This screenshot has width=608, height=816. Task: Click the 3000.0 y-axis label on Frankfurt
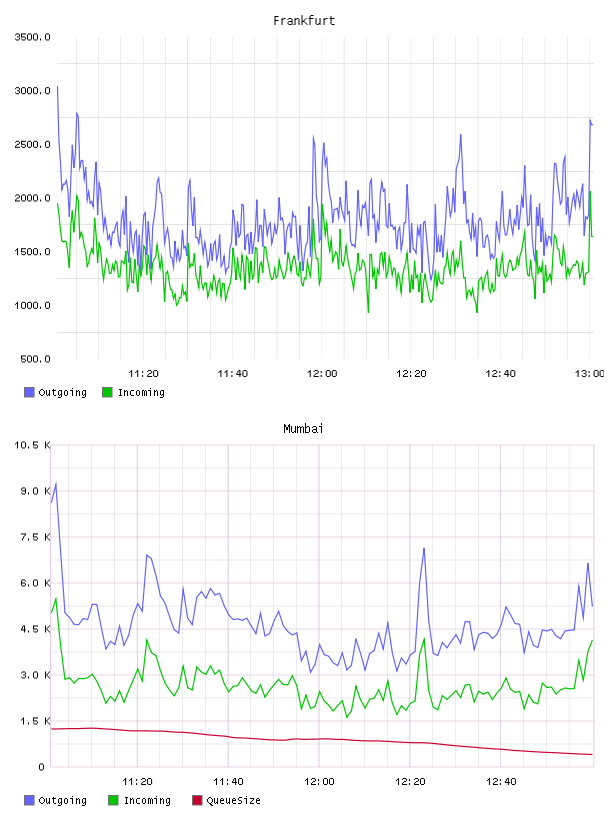coord(32,91)
